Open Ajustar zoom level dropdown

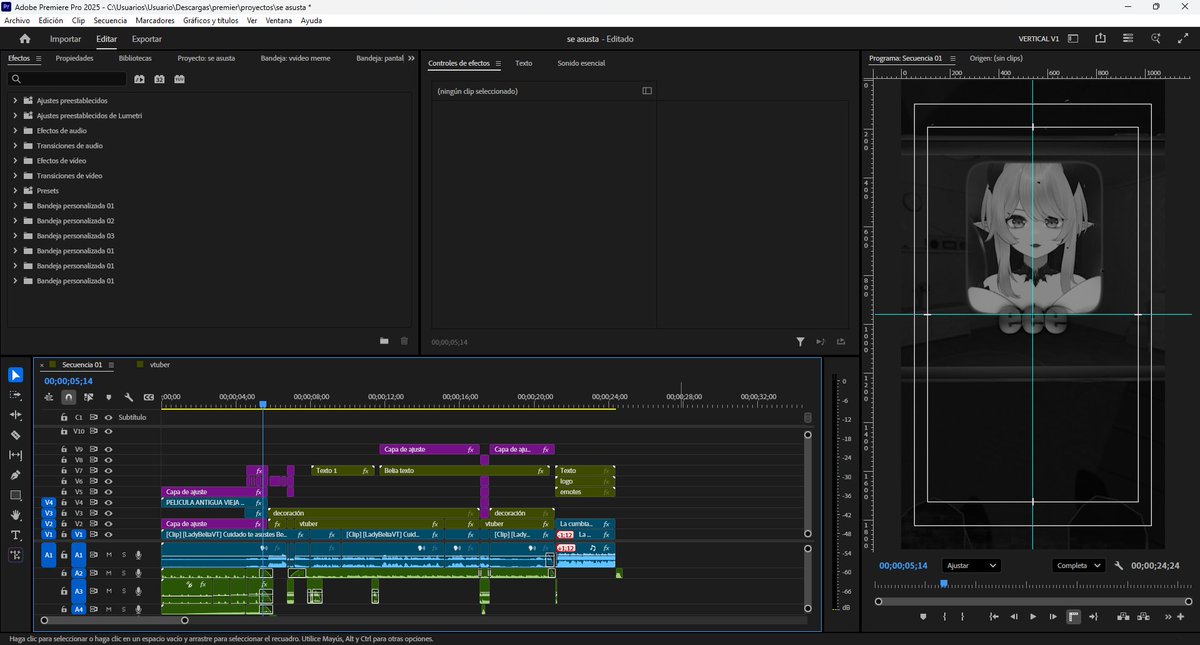click(972, 565)
